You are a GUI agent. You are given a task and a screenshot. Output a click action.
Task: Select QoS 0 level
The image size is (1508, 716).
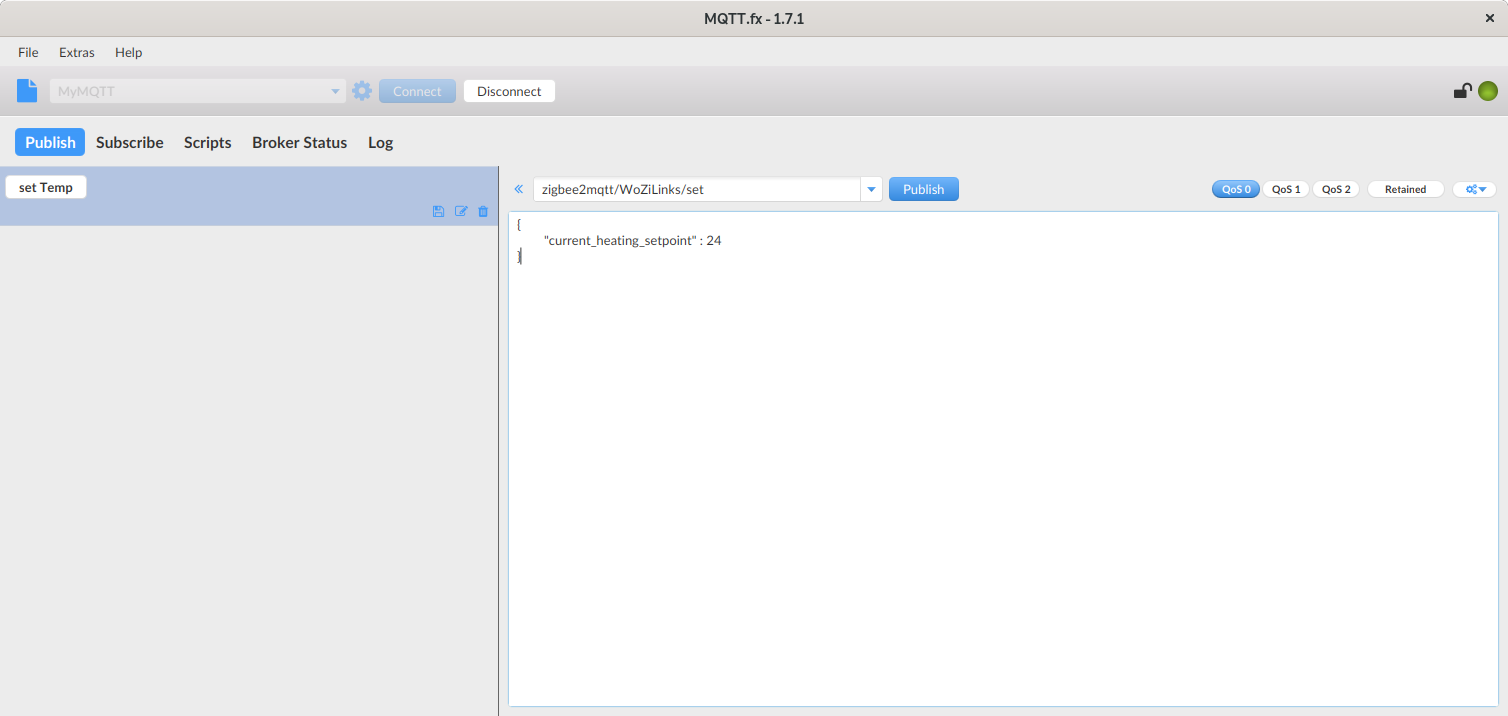point(1236,189)
